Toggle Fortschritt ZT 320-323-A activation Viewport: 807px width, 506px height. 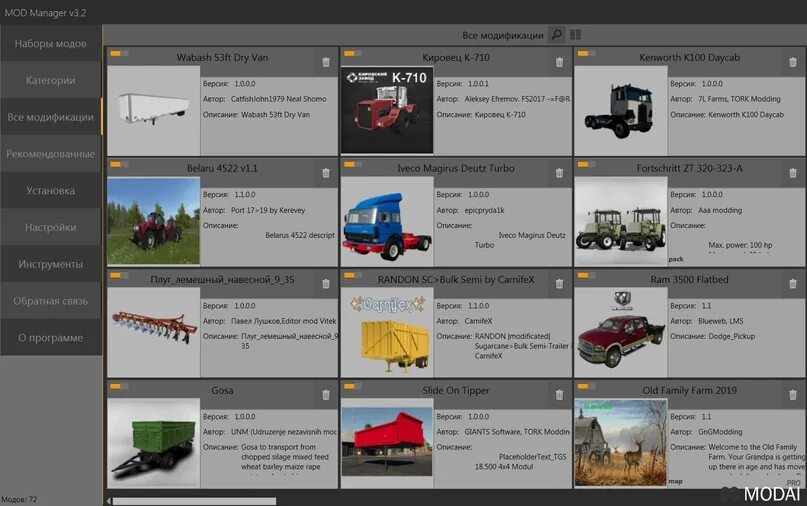coord(586,164)
